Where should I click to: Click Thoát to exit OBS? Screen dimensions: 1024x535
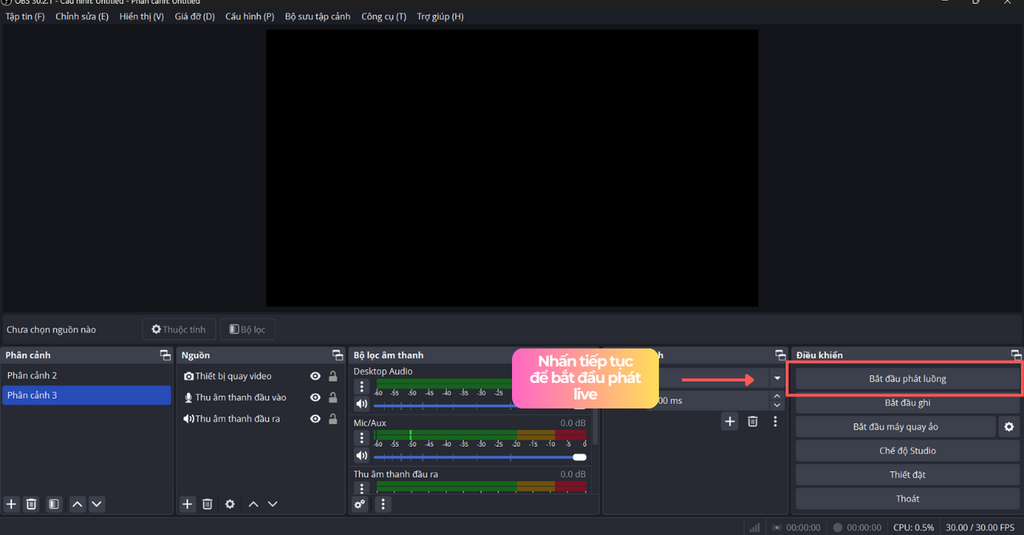pyautogui.click(x=907, y=498)
